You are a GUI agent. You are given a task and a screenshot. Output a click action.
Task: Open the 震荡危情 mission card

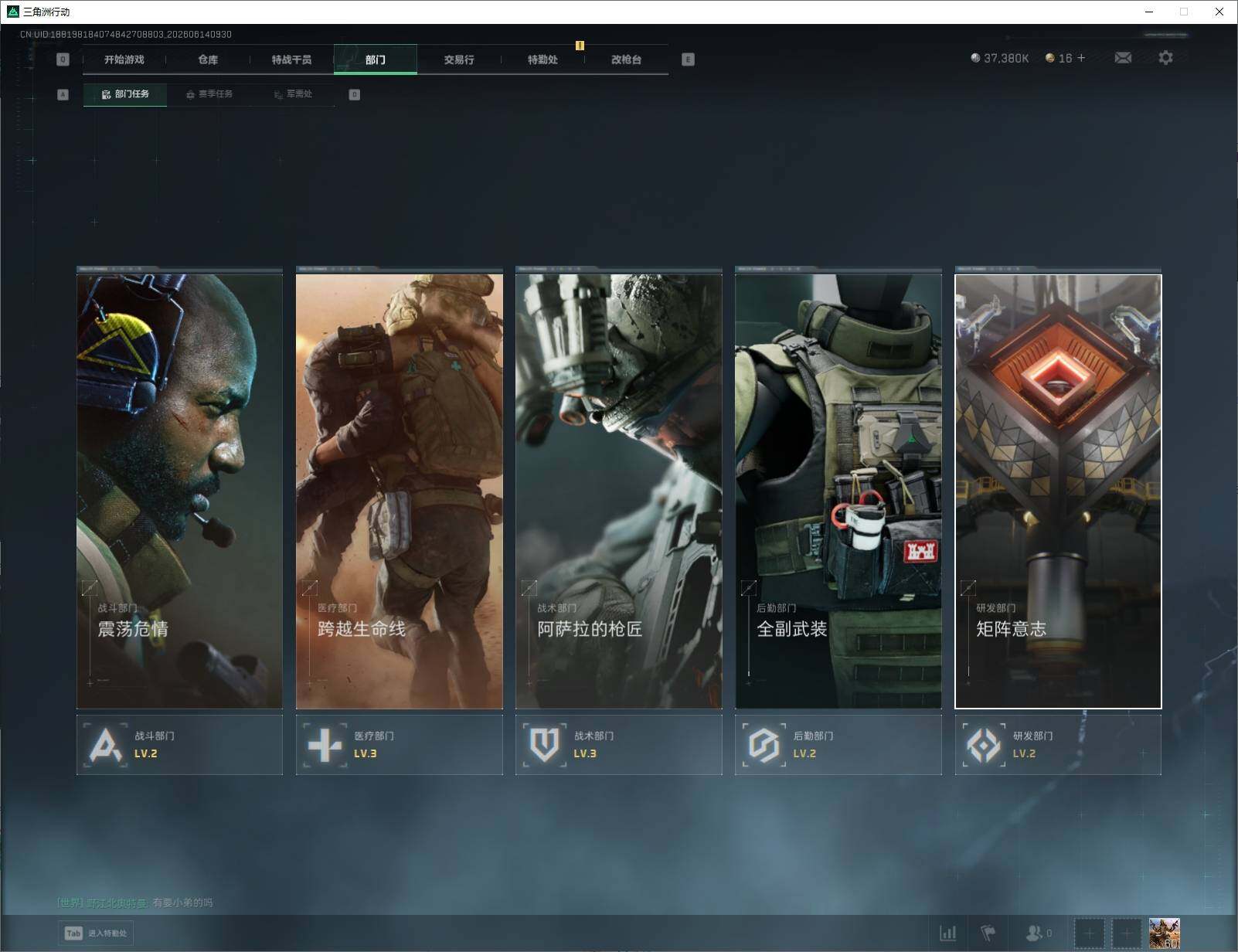tap(179, 491)
